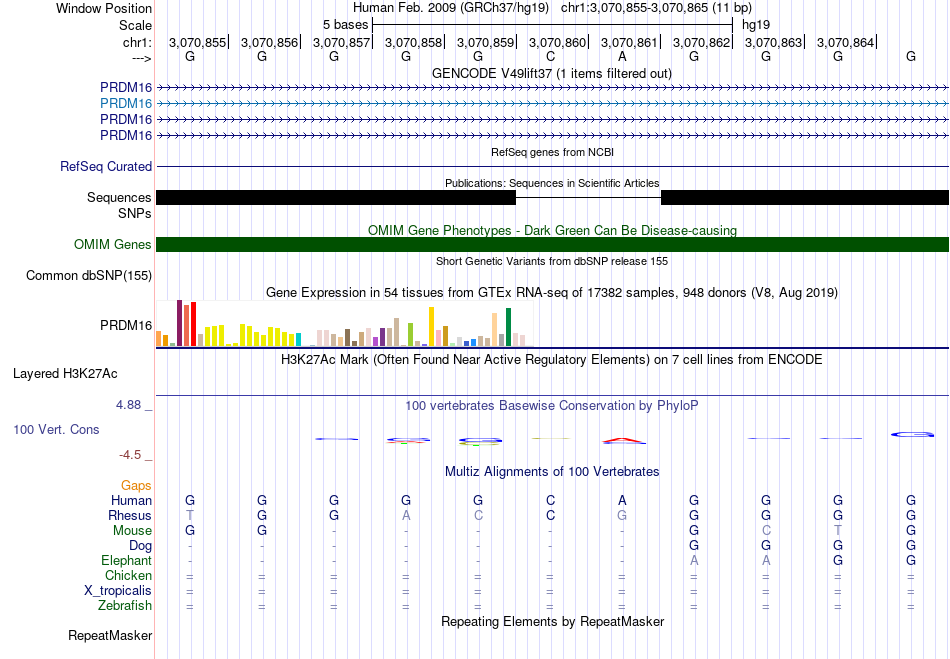950x659 pixels.
Task: Click the SNPs label under Sequences
Action: [x=135, y=213]
